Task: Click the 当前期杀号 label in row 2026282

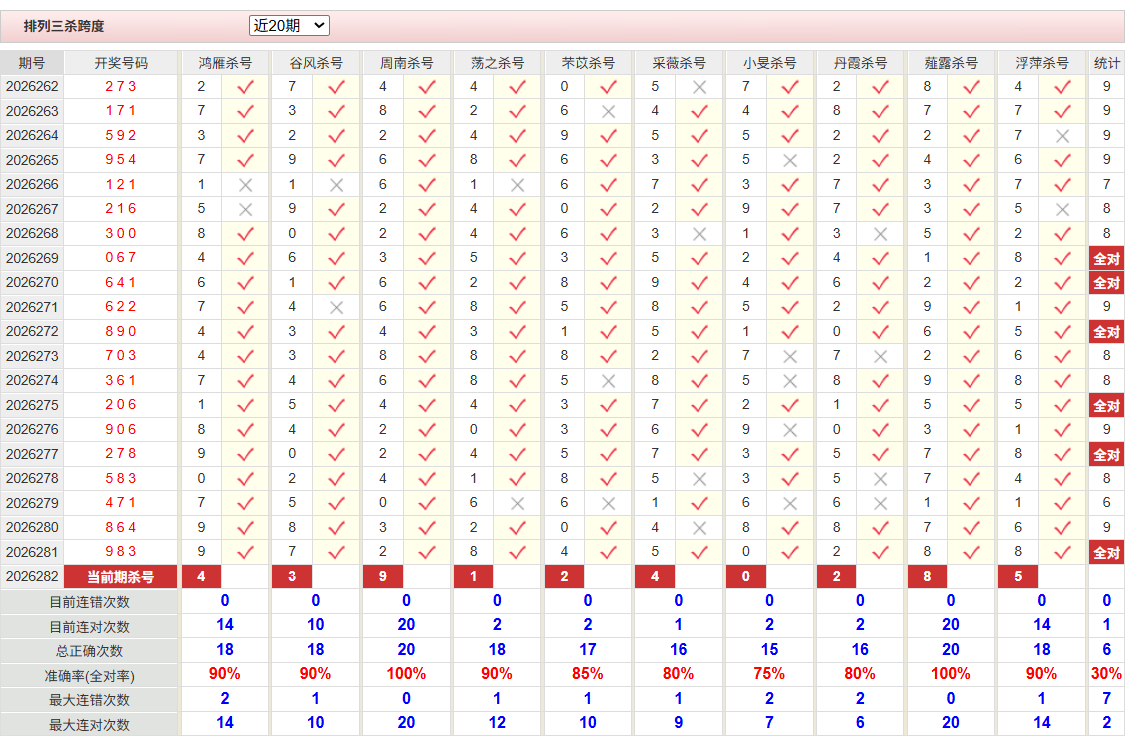Action: tap(120, 577)
